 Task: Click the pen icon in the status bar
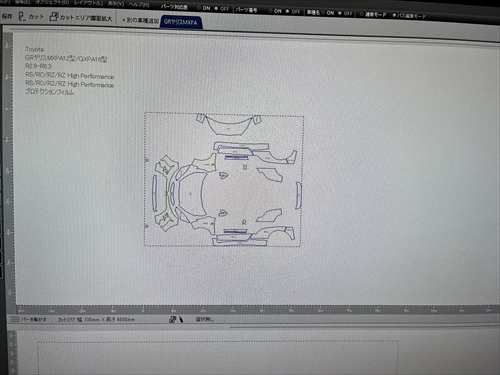(181, 319)
